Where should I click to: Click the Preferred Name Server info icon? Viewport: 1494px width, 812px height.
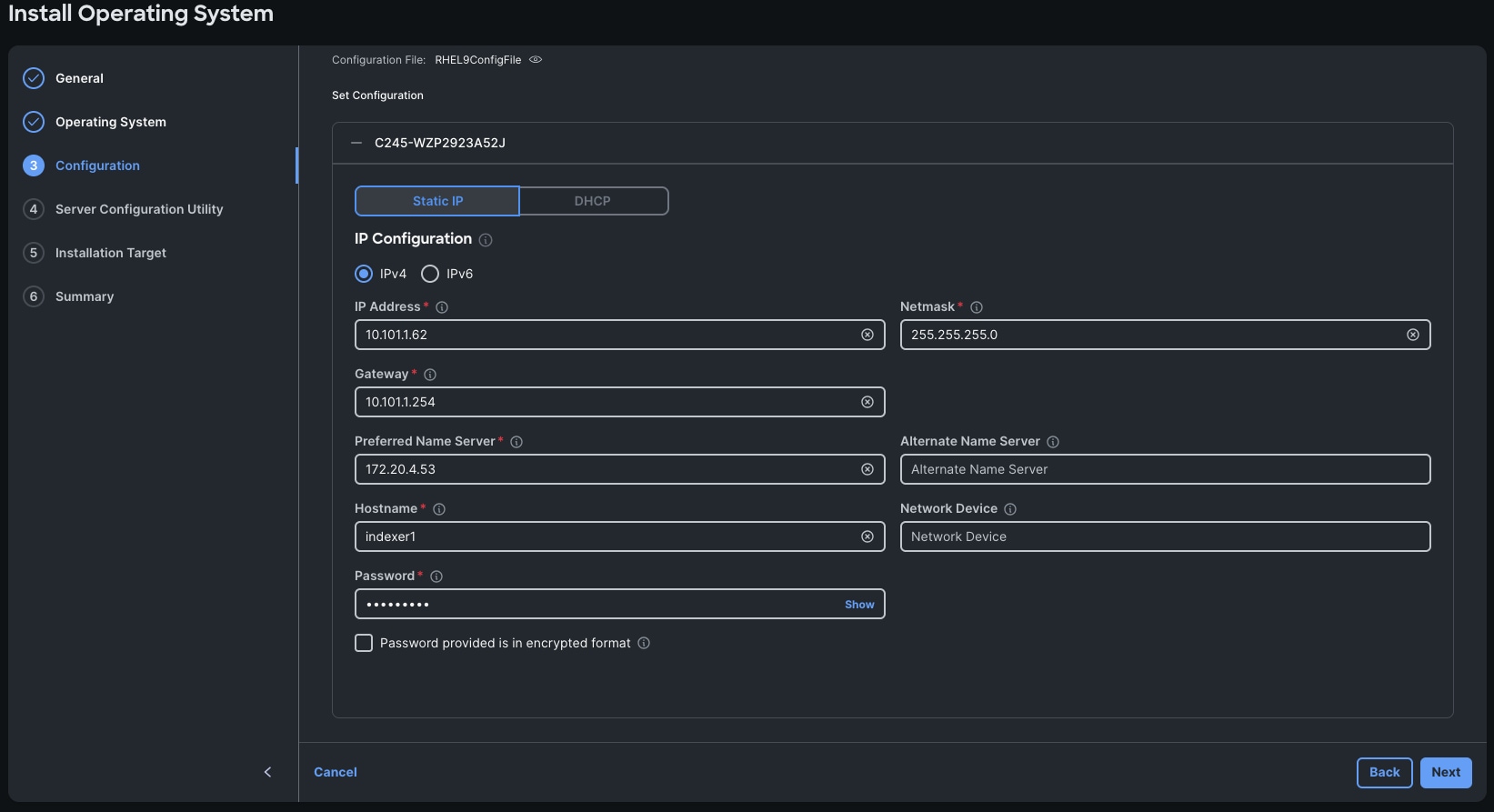coord(516,442)
